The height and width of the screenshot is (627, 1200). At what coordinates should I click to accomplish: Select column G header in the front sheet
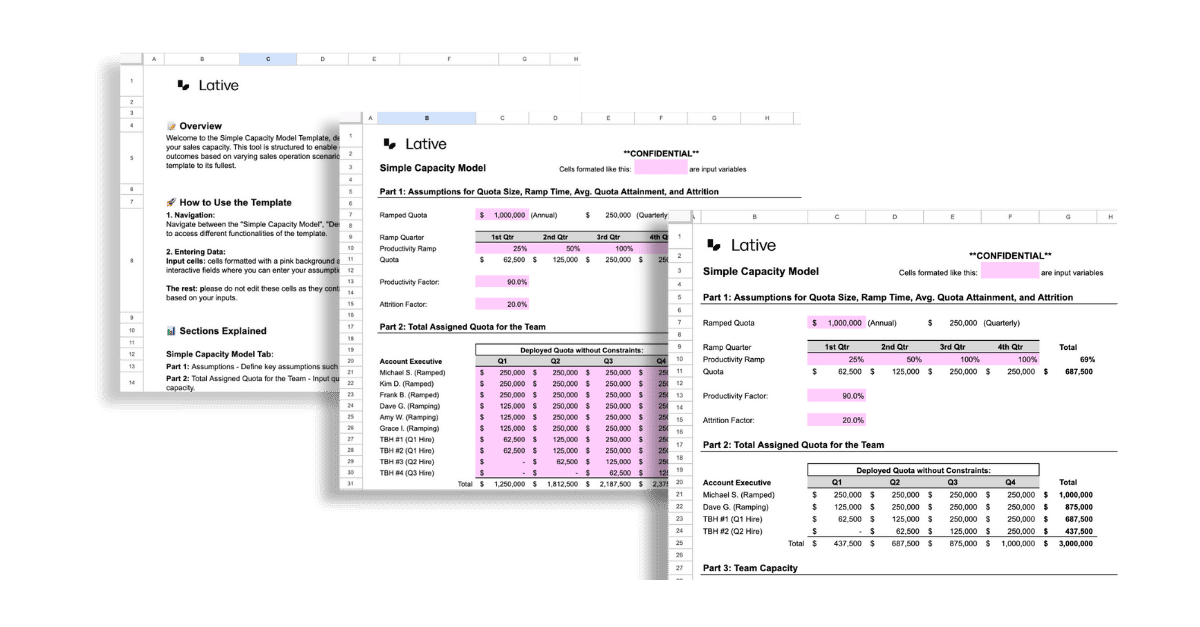[1068, 217]
